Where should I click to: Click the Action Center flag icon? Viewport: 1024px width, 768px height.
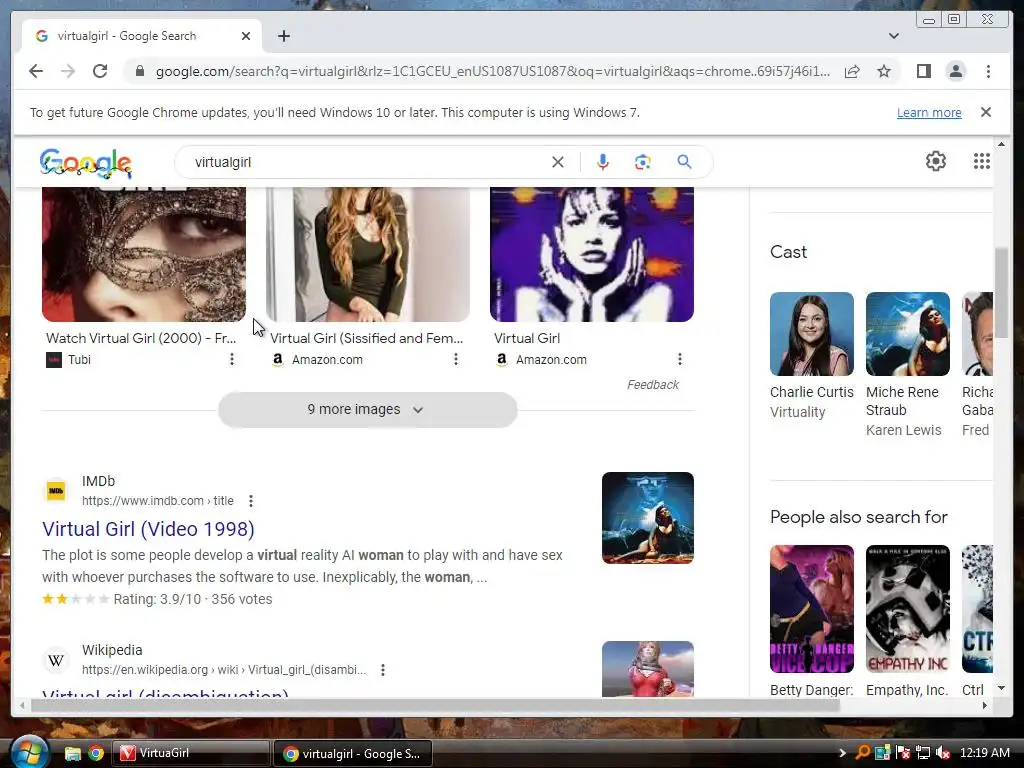pyautogui.click(x=903, y=753)
